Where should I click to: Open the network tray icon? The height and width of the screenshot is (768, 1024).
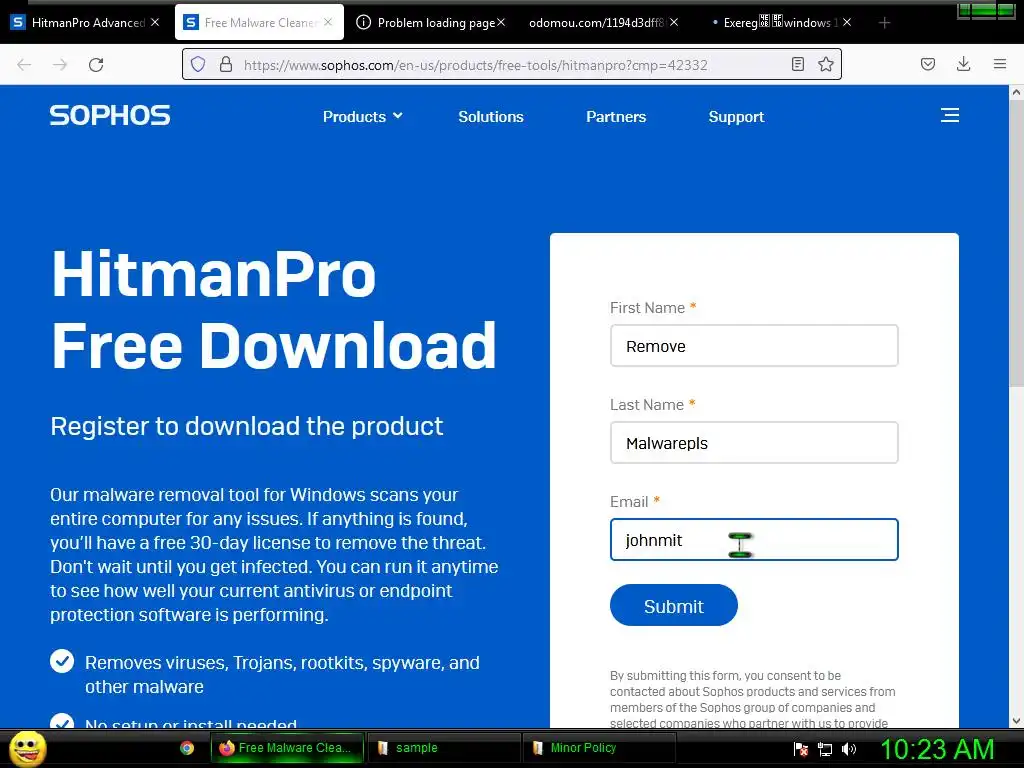pyautogui.click(x=825, y=749)
